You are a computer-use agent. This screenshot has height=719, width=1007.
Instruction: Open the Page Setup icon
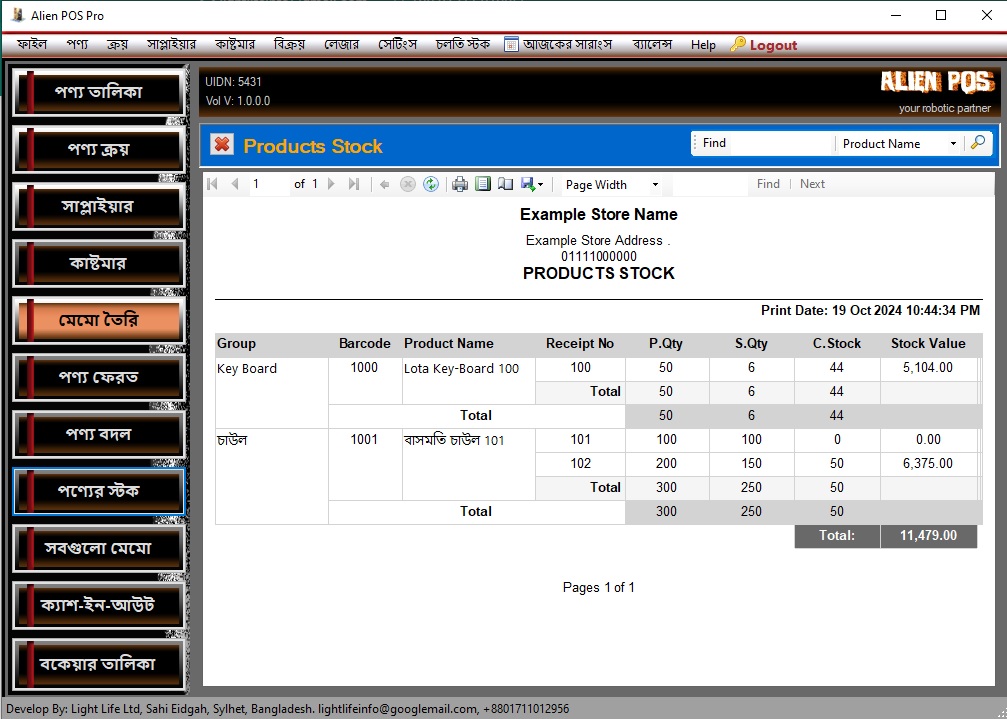pos(506,184)
